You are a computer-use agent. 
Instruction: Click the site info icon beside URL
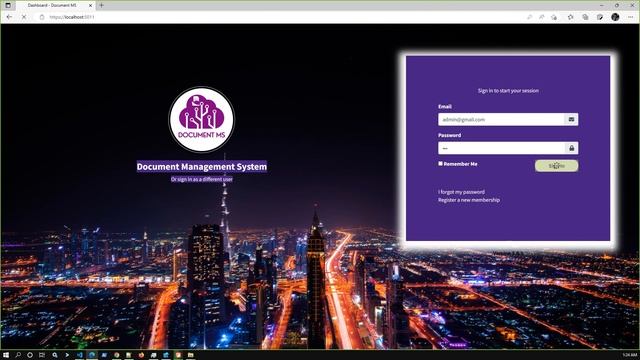[x=42, y=17]
